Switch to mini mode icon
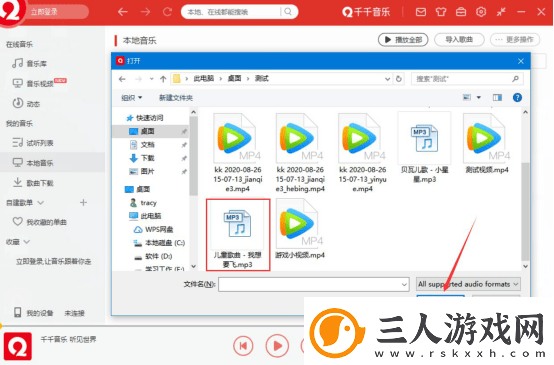 point(501,12)
